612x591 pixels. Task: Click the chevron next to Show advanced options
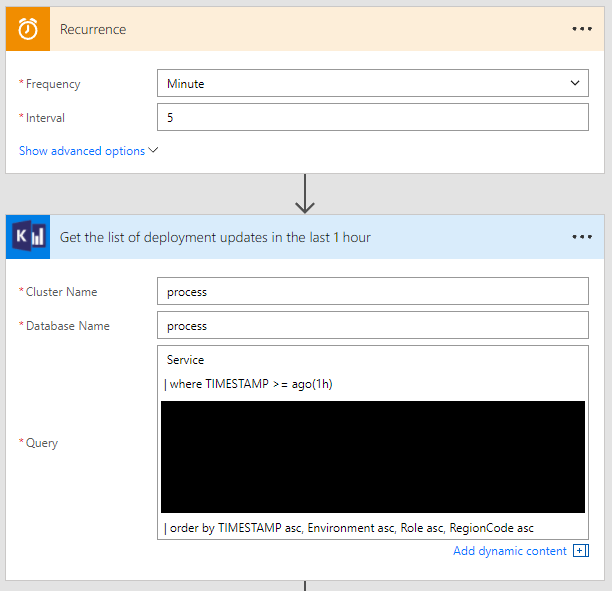pyautogui.click(x=154, y=151)
